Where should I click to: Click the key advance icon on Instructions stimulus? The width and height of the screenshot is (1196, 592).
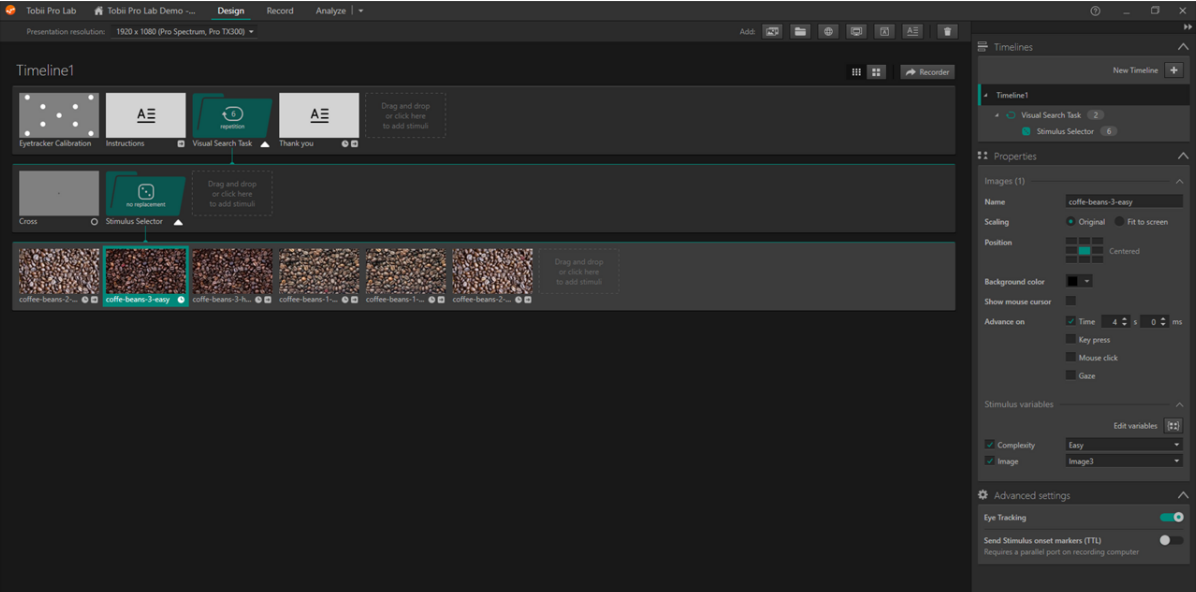pyautogui.click(x=182, y=143)
